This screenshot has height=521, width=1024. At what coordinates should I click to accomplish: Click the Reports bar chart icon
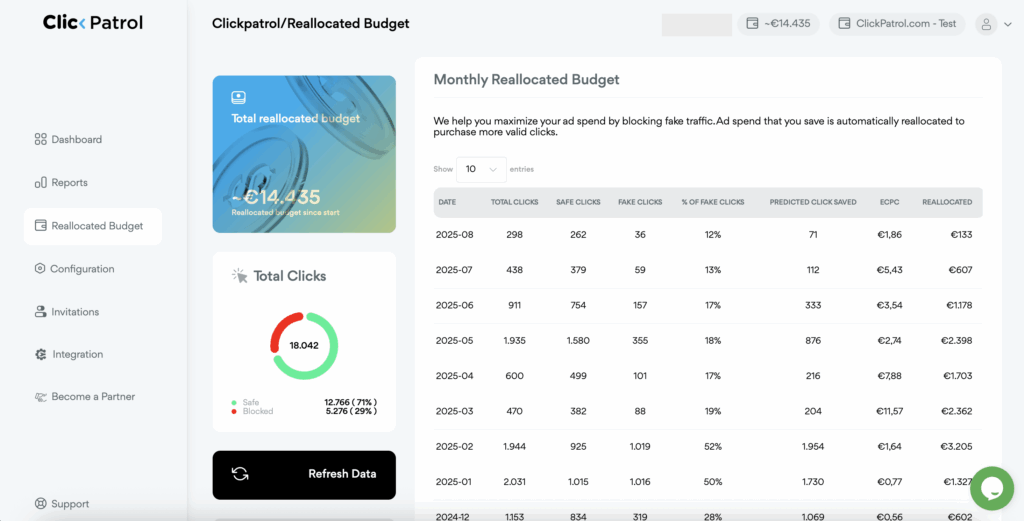pos(40,183)
